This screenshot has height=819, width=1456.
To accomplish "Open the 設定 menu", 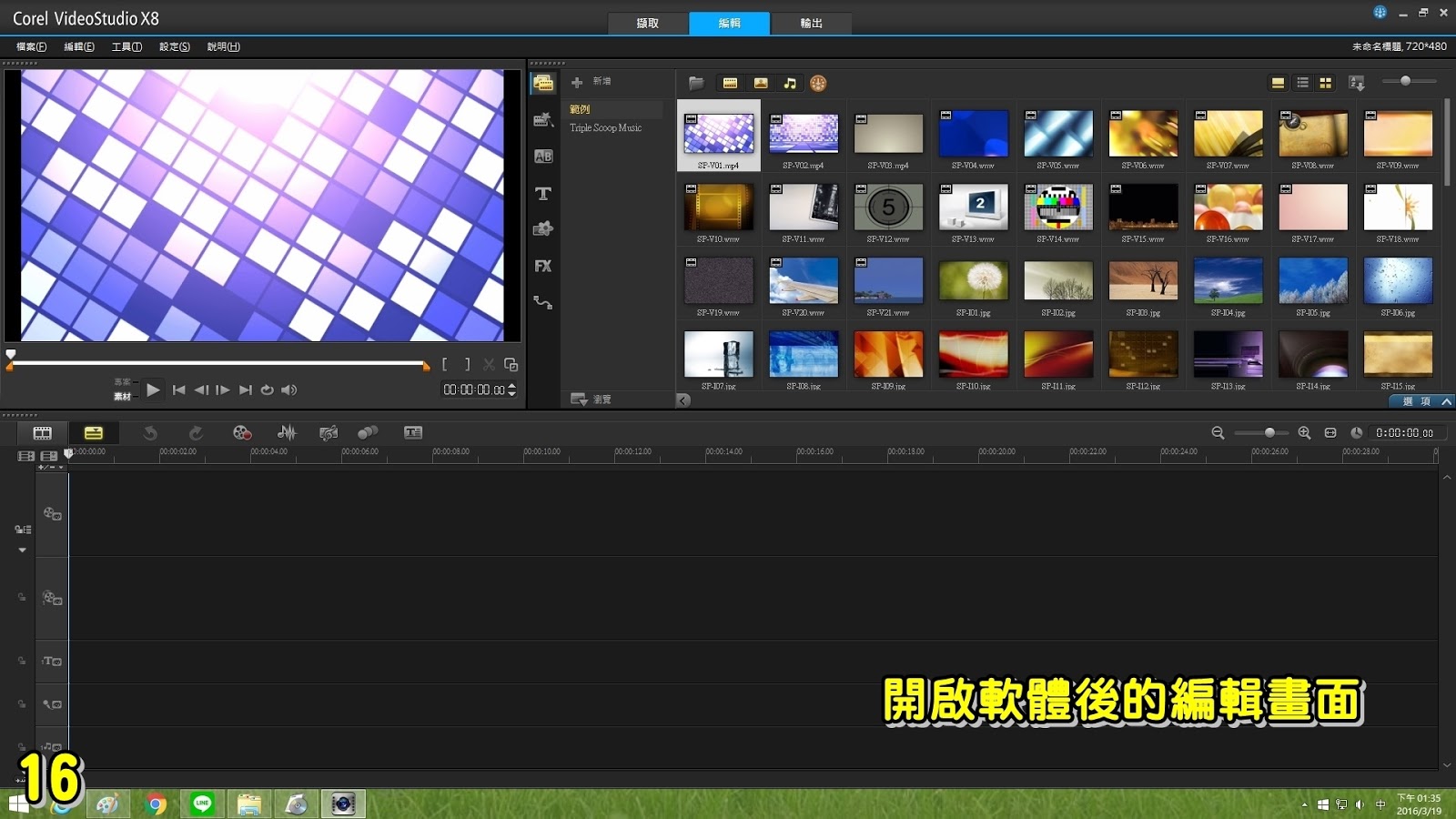I will pos(173,46).
